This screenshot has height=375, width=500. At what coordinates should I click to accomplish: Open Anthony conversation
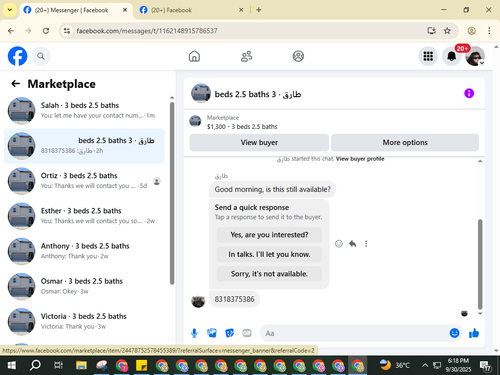84,251
